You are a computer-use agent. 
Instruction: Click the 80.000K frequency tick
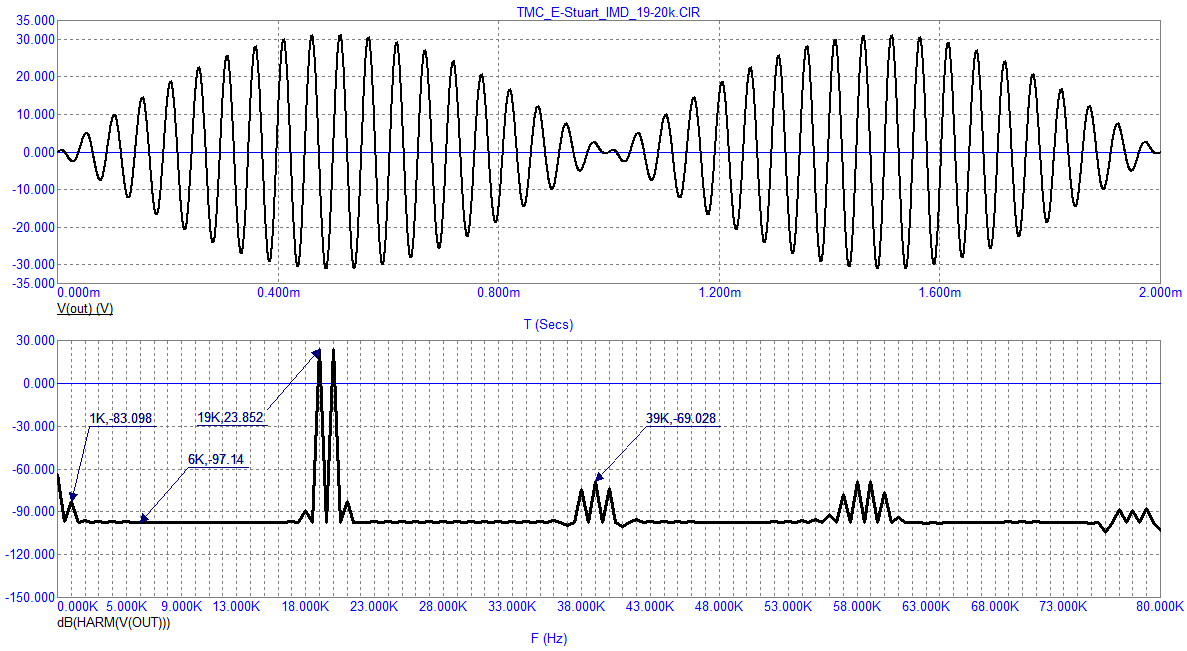coord(1158,606)
